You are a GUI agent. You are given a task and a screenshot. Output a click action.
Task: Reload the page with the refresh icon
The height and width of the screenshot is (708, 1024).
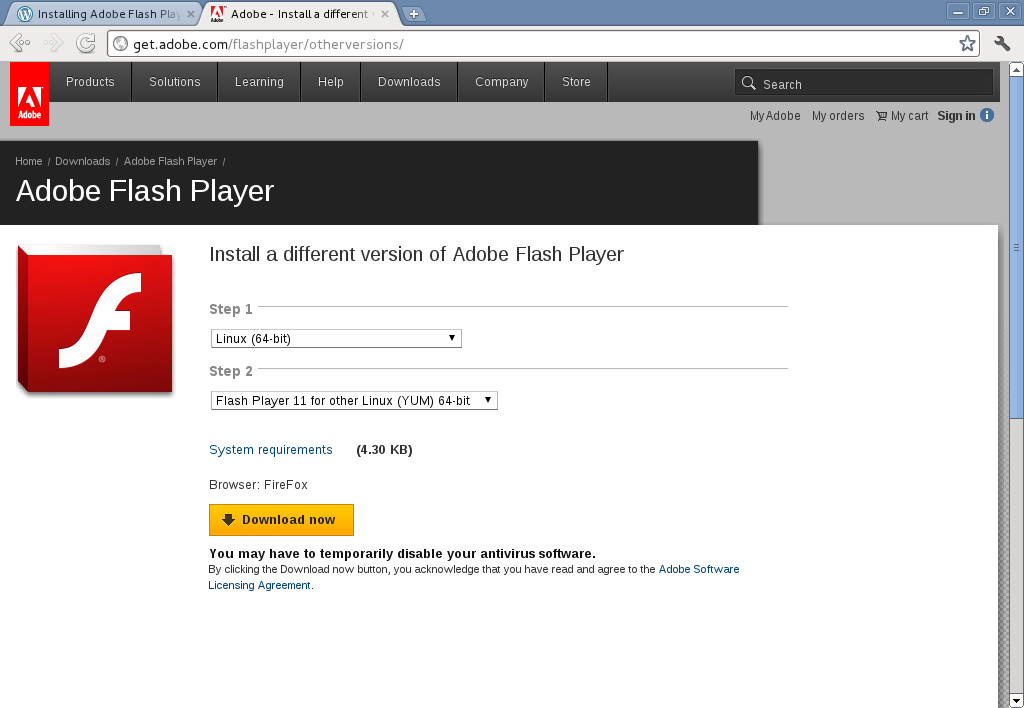pos(86,44)
